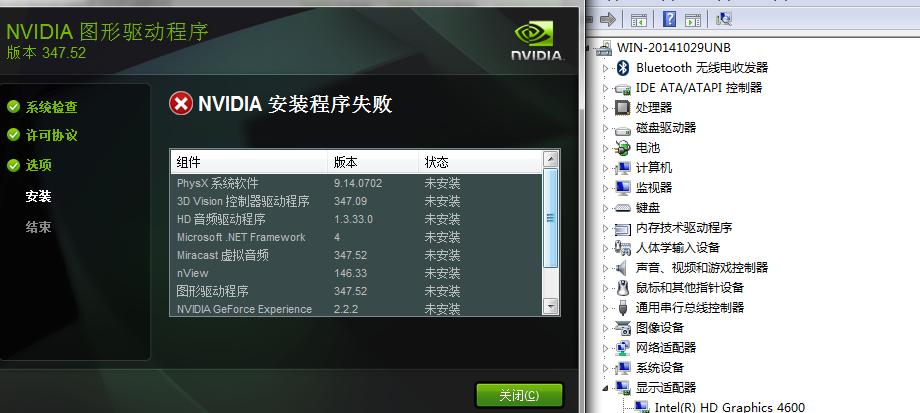This screenshot has width=920, height=413.
Task: Expand the 内存技术驱动程序 node
Action: (x=606, y=228)
